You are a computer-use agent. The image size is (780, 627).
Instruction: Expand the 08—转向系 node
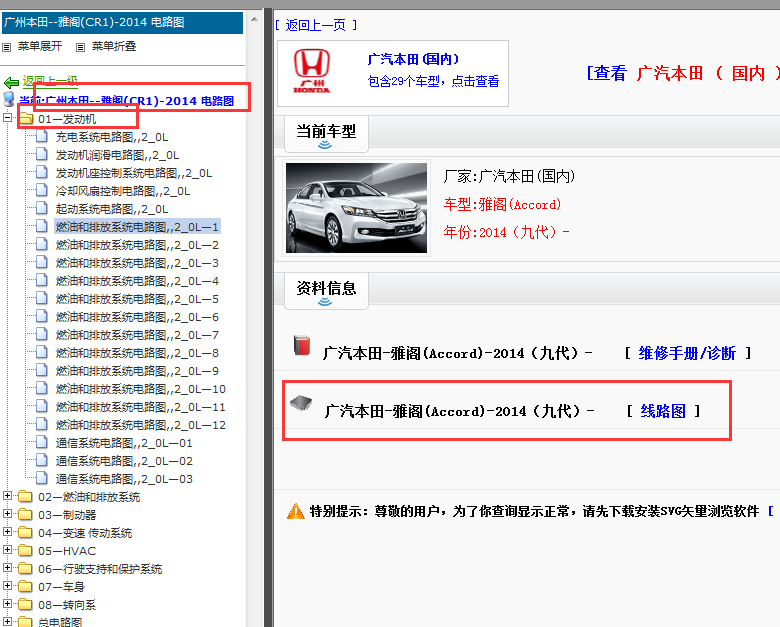pyautogui.click(x=7, y=604)
